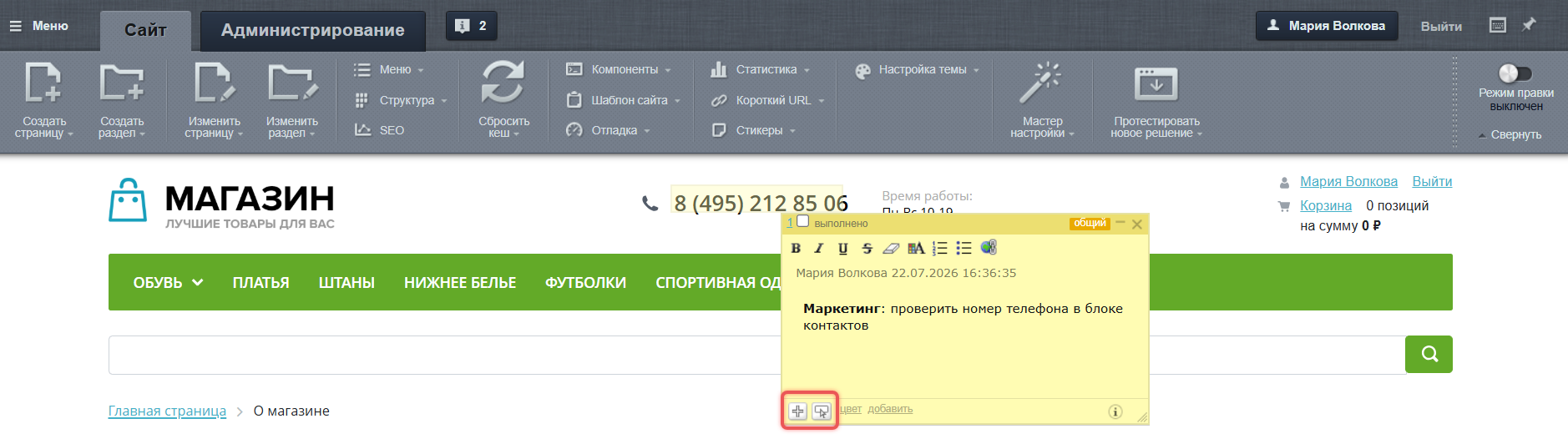Screen dimensions: 1568x444
Task: Show sticker info icon
Action: (x=1115, y=411)
